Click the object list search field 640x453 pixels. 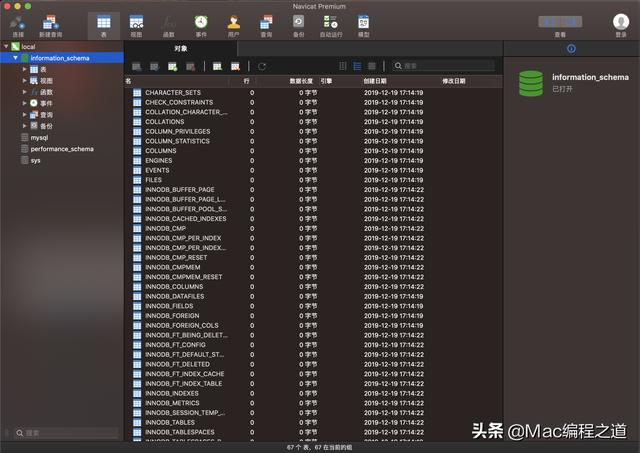pyautogui.click(x=444, y=66)
